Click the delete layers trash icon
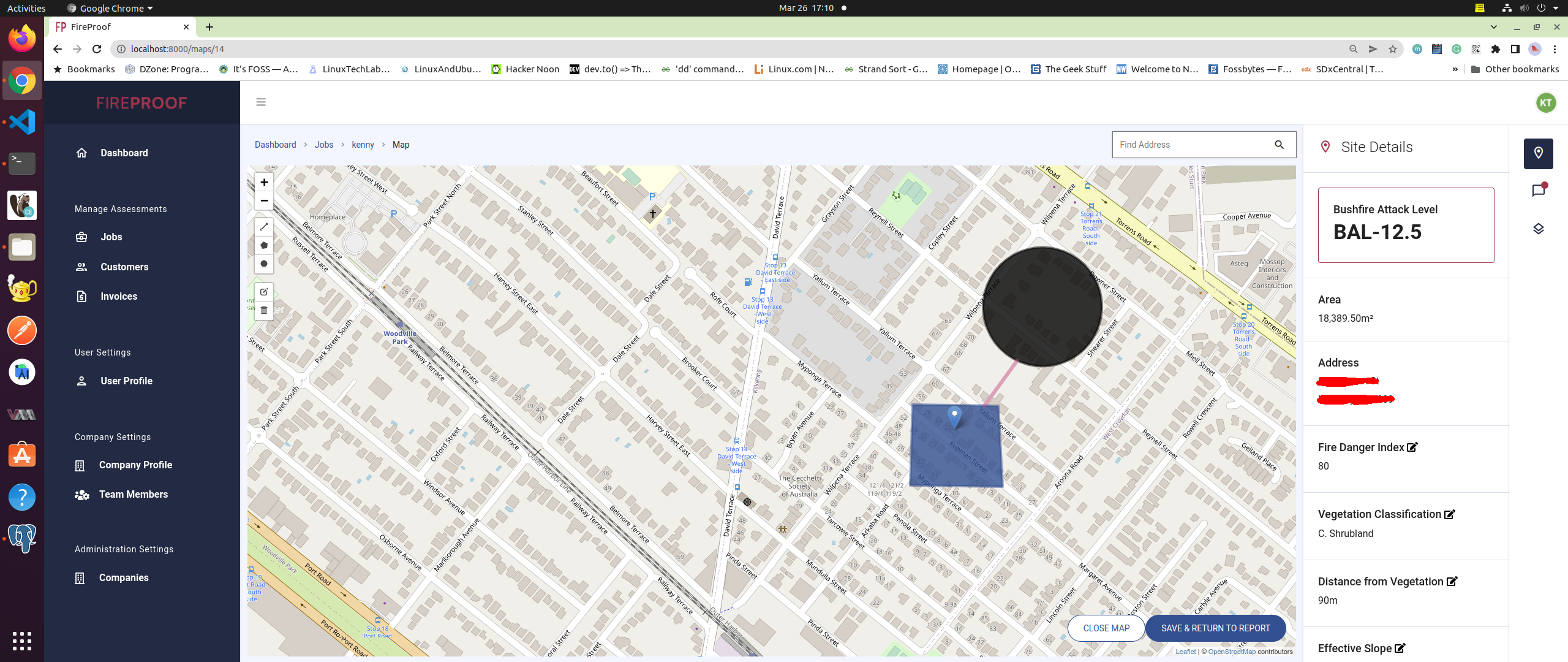The height and width of the screenshot is (662, 1568). coord(264,310)
